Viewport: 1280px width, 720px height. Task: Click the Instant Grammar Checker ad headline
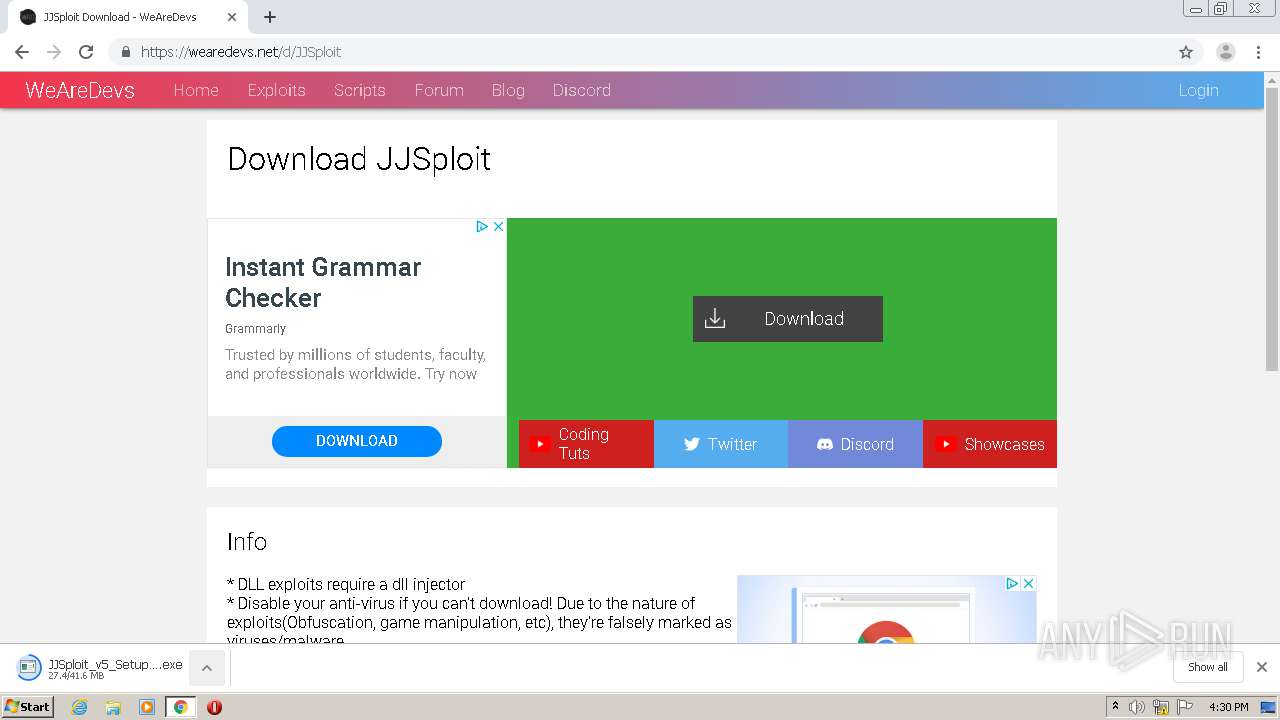pyautogui.click(x=323, y=282)
